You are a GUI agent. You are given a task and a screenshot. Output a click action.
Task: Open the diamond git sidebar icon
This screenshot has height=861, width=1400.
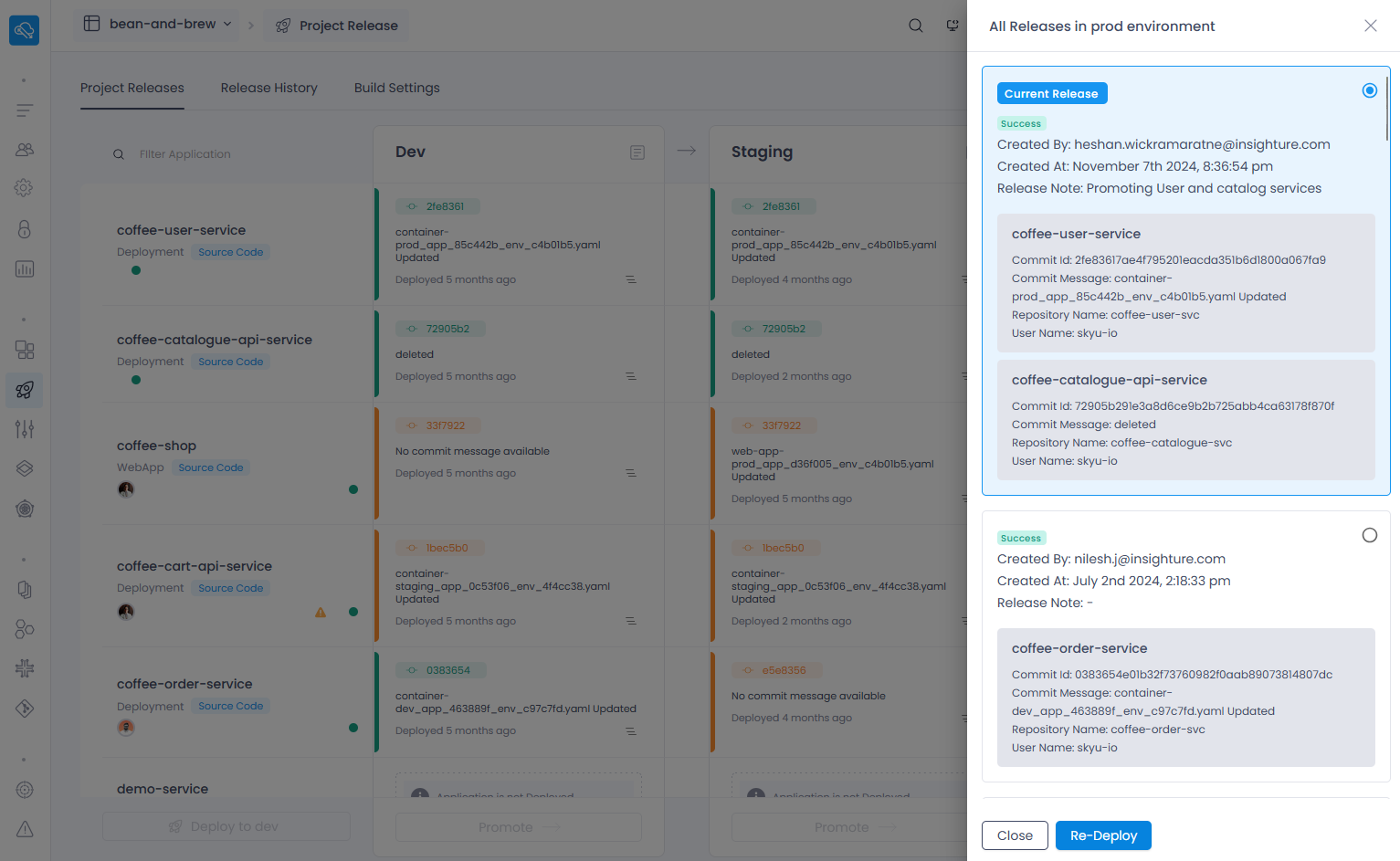click(x=25, y=709)
